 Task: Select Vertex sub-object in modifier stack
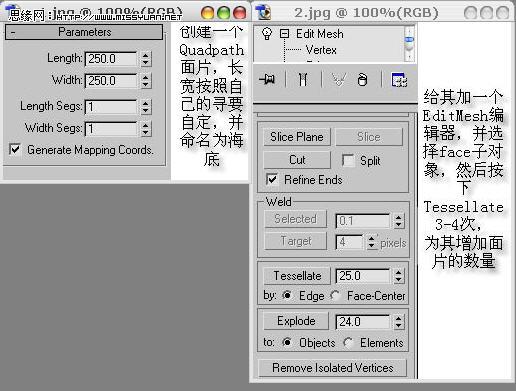coord(321,50)
